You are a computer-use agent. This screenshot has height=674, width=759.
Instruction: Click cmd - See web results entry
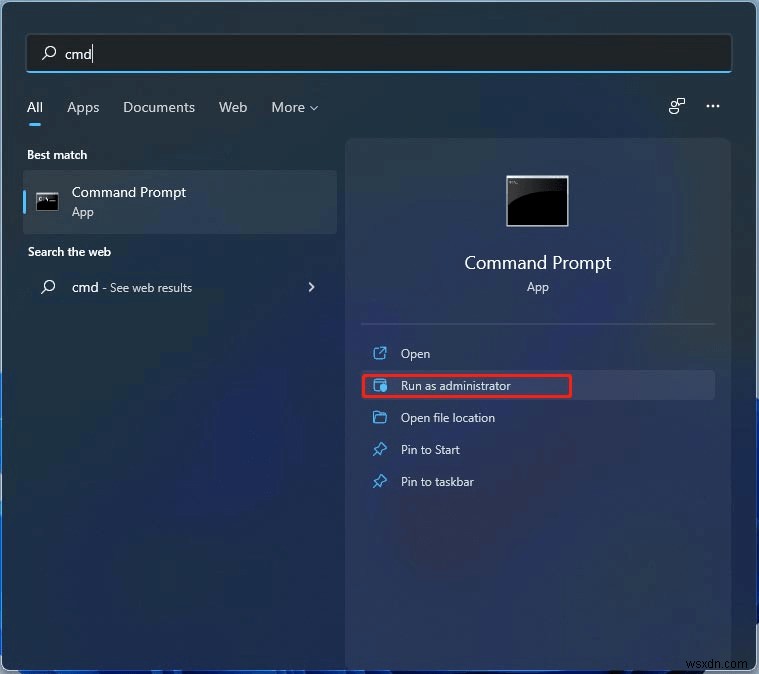[x=180, y=288]
